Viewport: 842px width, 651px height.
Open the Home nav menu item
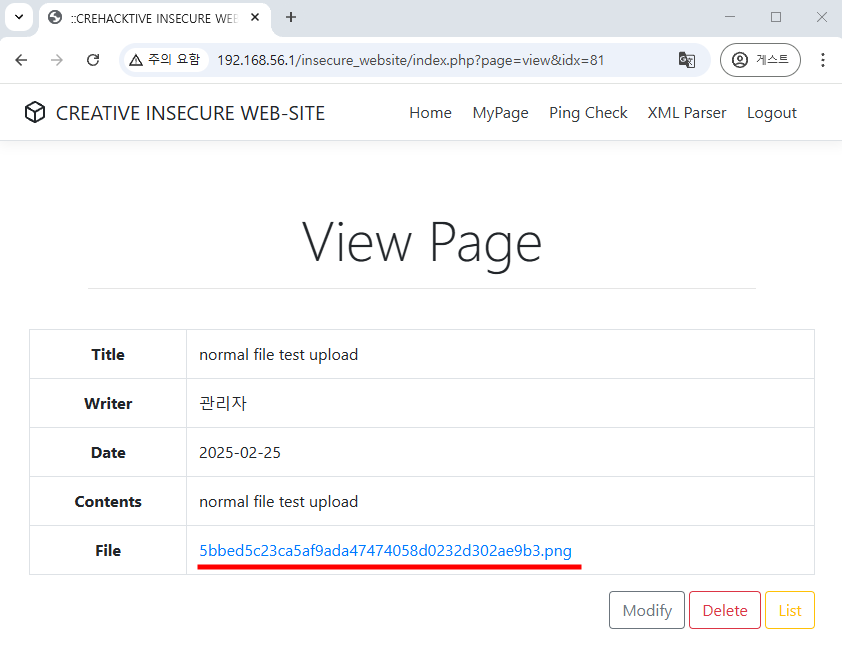[x=430, y=113]
